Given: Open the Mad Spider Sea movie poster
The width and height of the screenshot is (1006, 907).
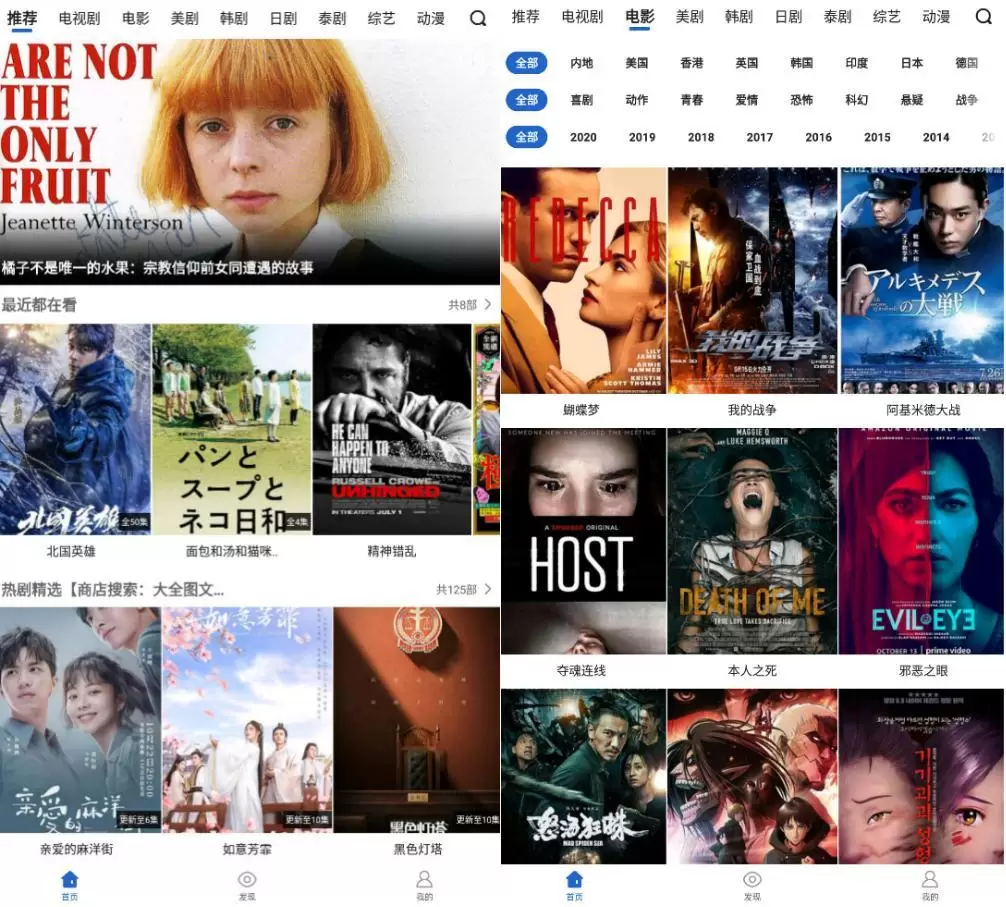Looking at the screenshot, I should click(583, 777).
